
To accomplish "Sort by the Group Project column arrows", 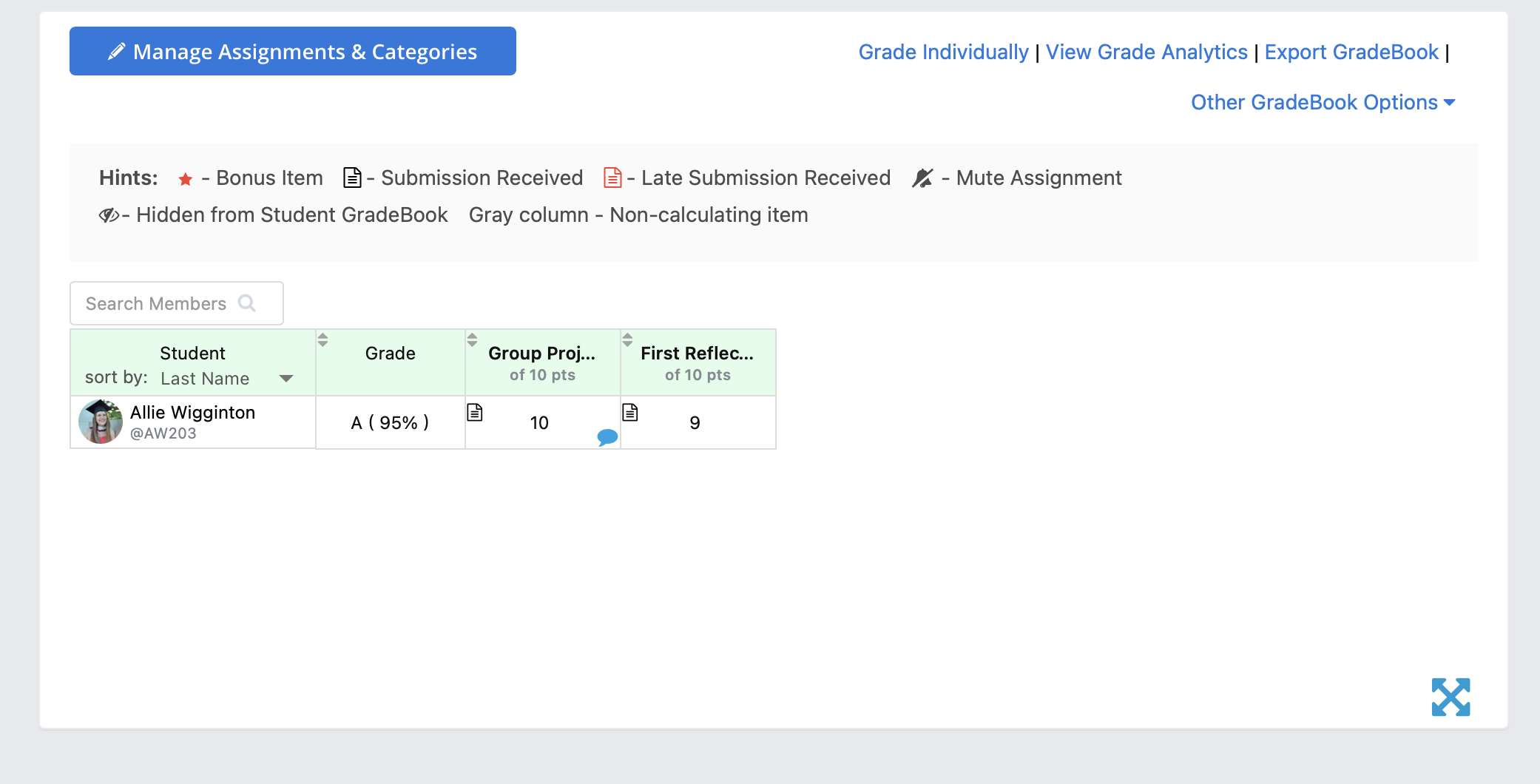I will coord(472,340).
